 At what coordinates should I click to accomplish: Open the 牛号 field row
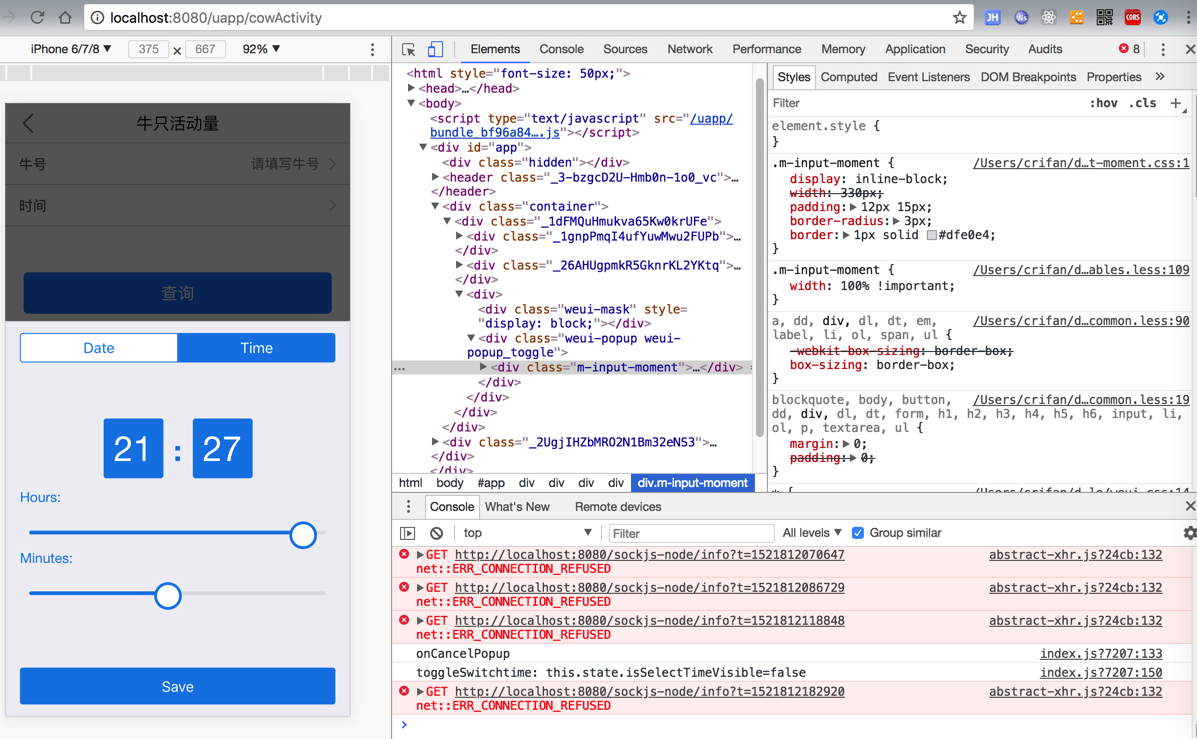tap(177, 164)
